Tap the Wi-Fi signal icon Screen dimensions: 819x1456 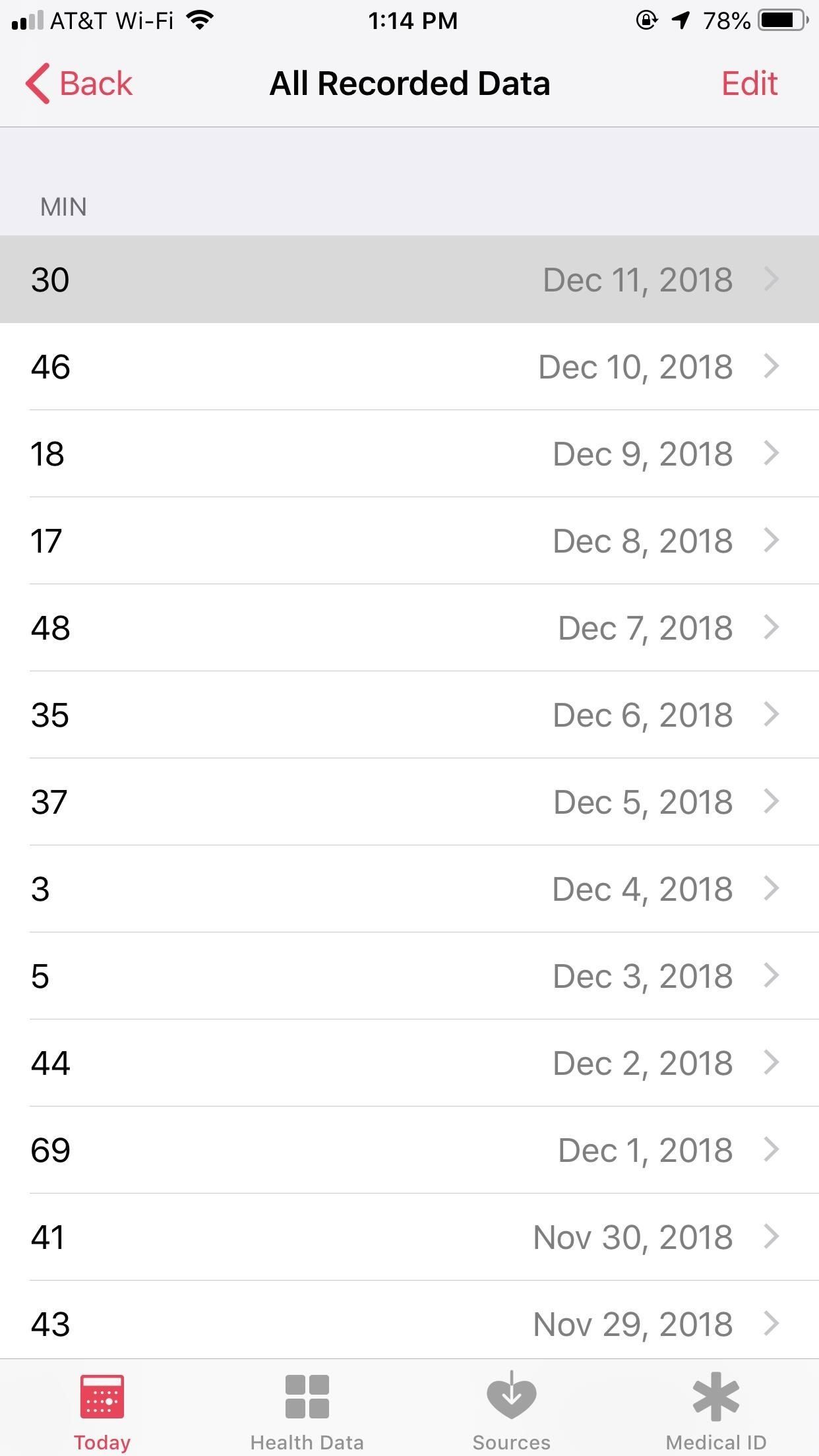pyautogui.click(x=199, y=20)
